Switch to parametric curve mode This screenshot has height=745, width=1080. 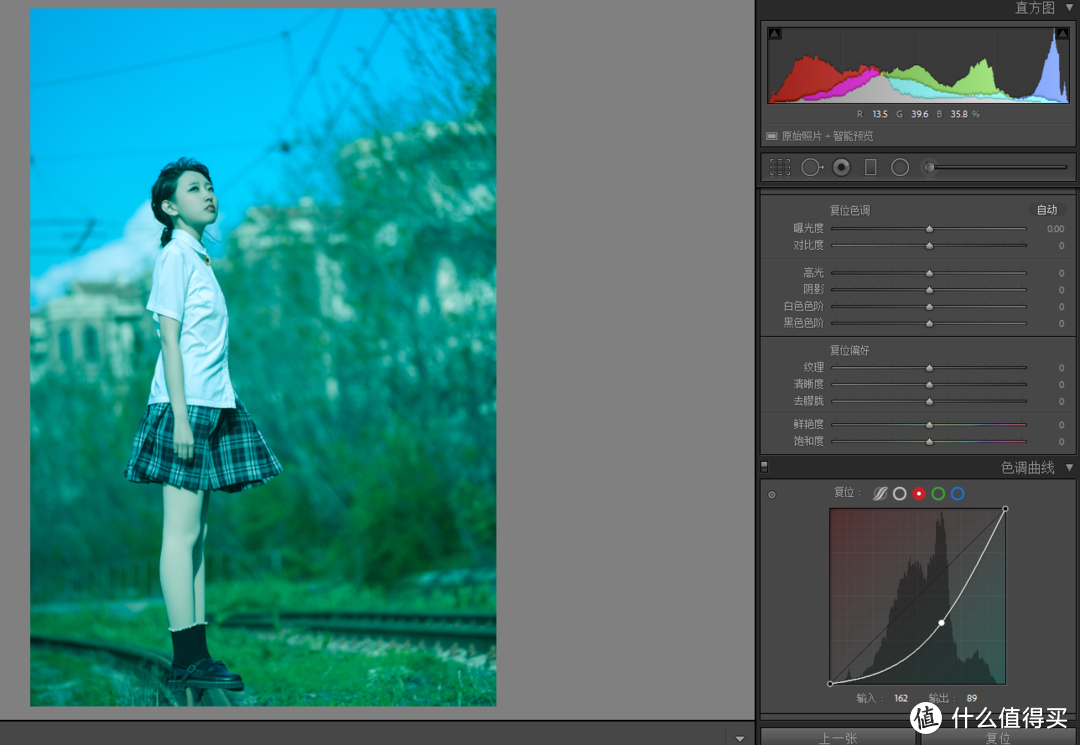[x=880, y=493]
